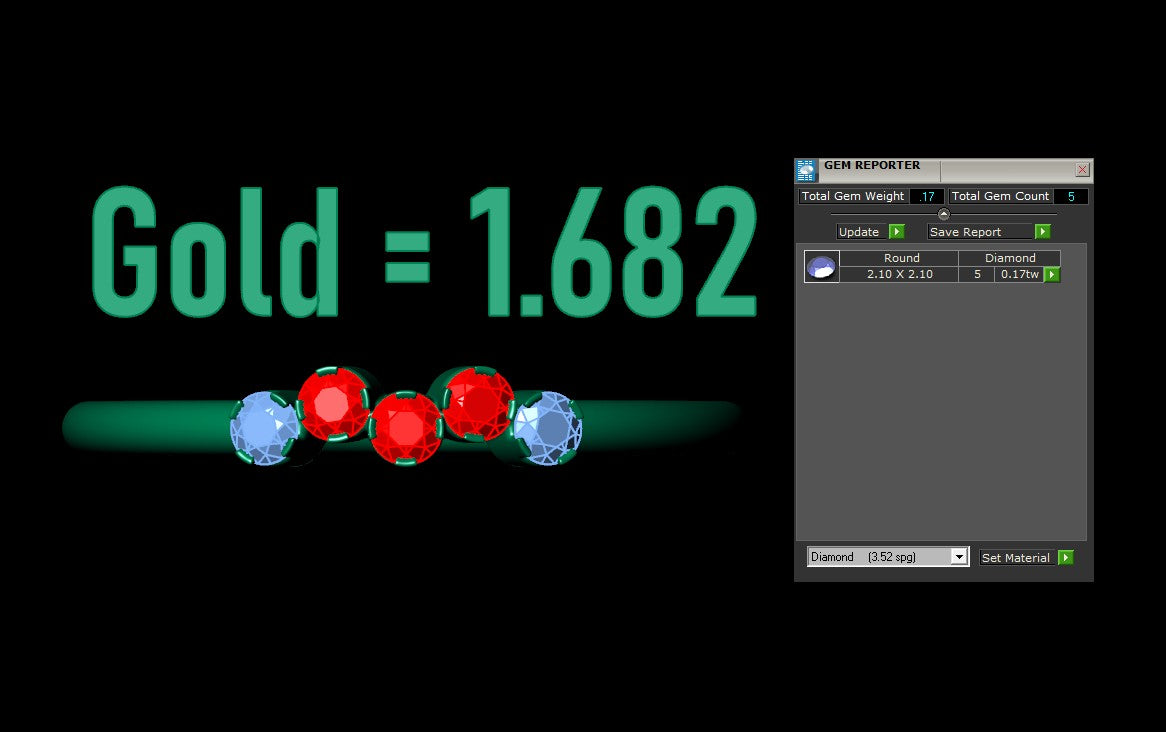Screen dimensions: 1166x732
Task: Click the Total Gem Count label
Action: [1000, 196]
